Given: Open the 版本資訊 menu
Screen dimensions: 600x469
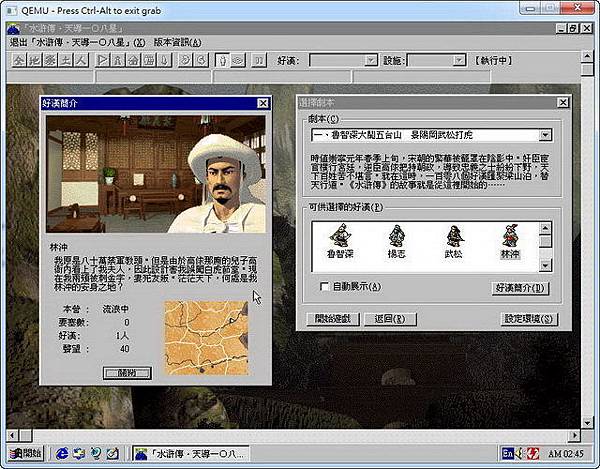Looking at the screenshot, I should pyautogui.click(x=178, y=42).
